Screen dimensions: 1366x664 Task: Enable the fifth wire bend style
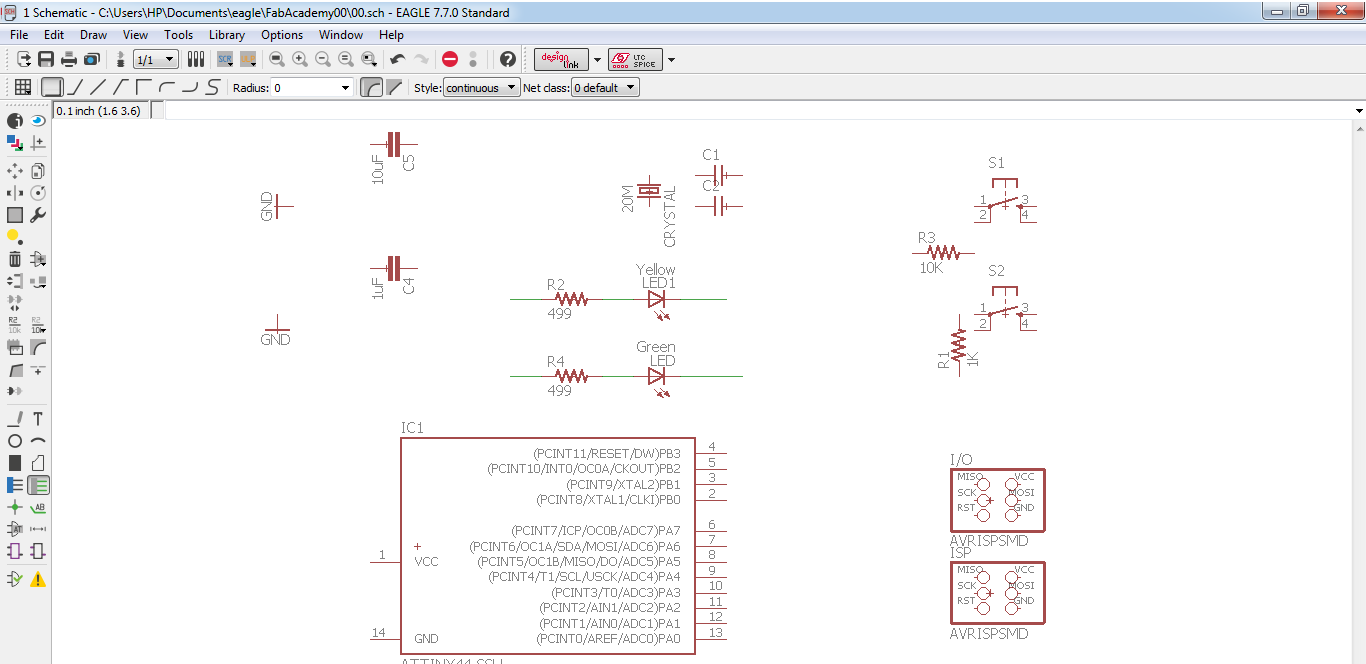[x=144, y=87]
